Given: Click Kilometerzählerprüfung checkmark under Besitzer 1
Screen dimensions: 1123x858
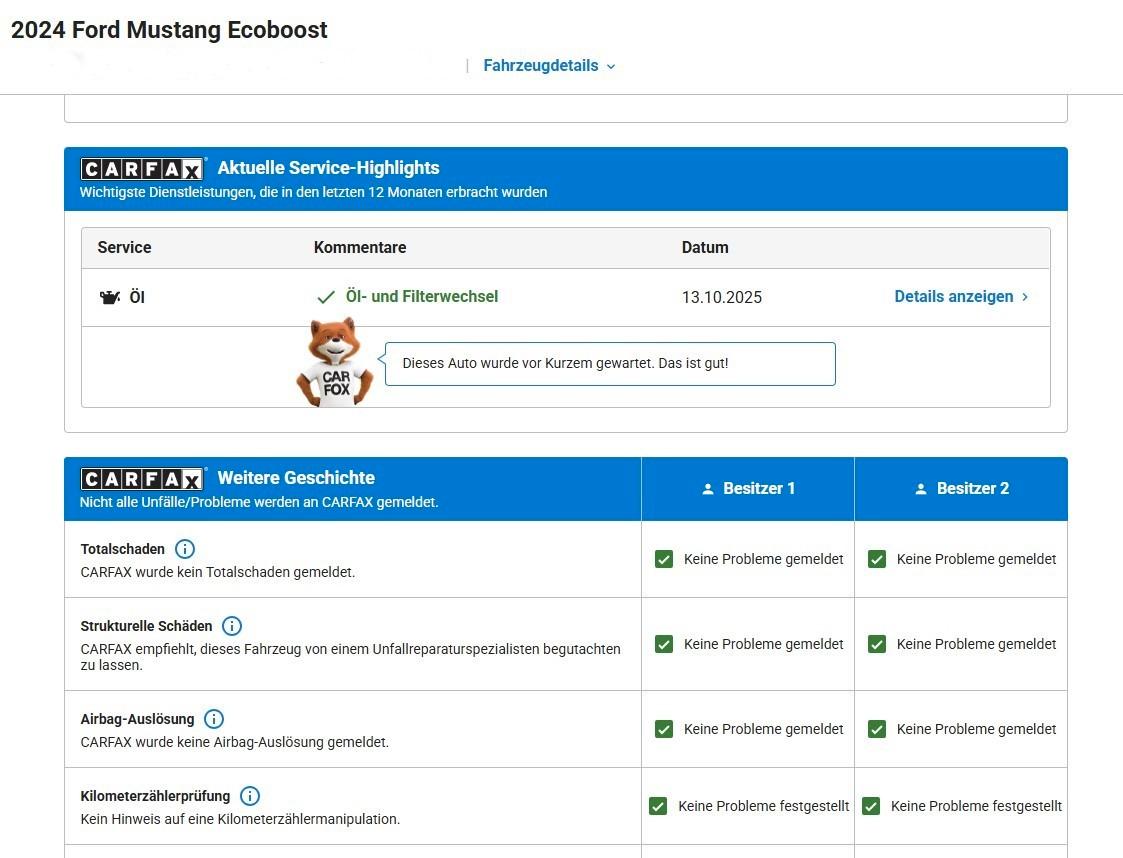Looking at the screenshot, I should tap(658, 806).
